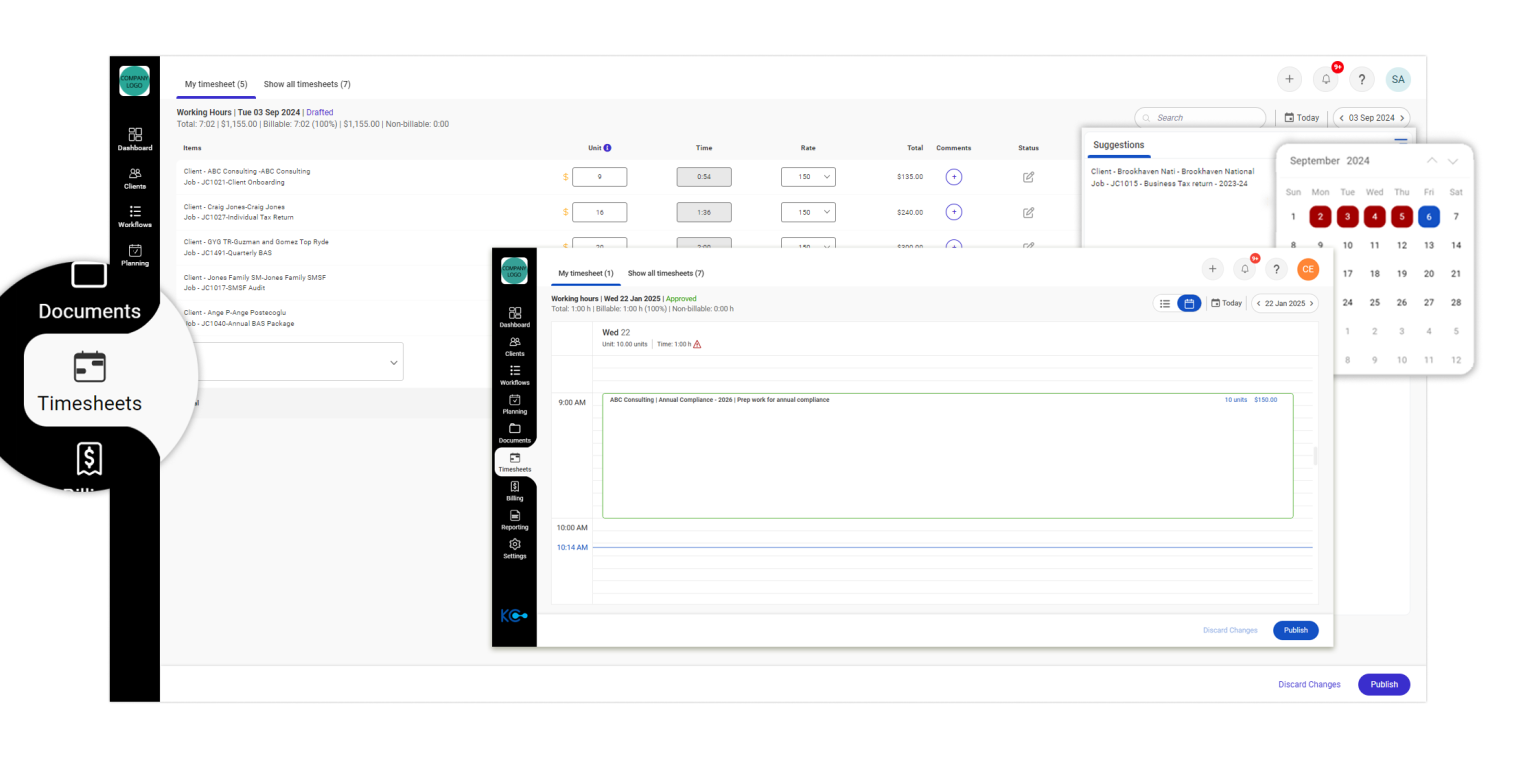
Task: Collapse September with the calendar up chevron
Action: click(x=1432, y=160)
